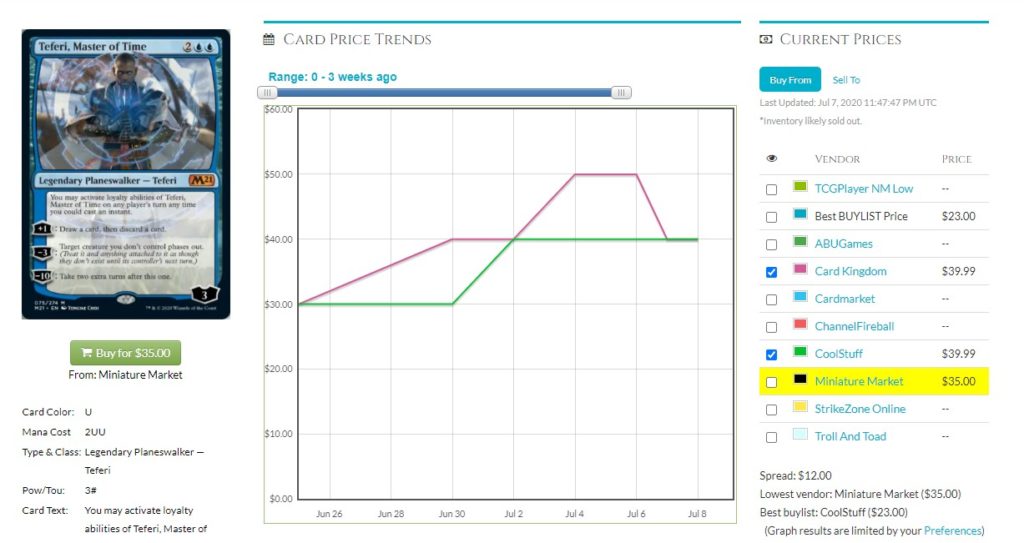
Task: Enable the Best BUYLIST Price checkbox
Action: 771,217
